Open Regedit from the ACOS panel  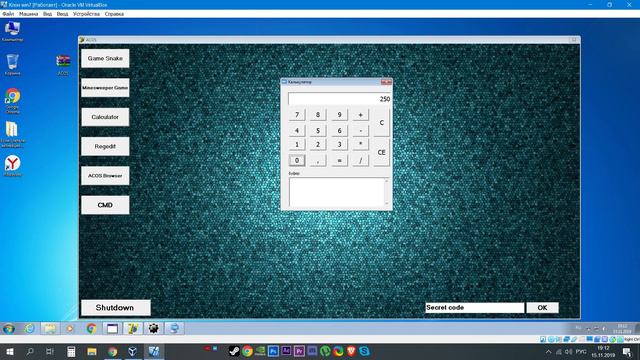(105, 147)
